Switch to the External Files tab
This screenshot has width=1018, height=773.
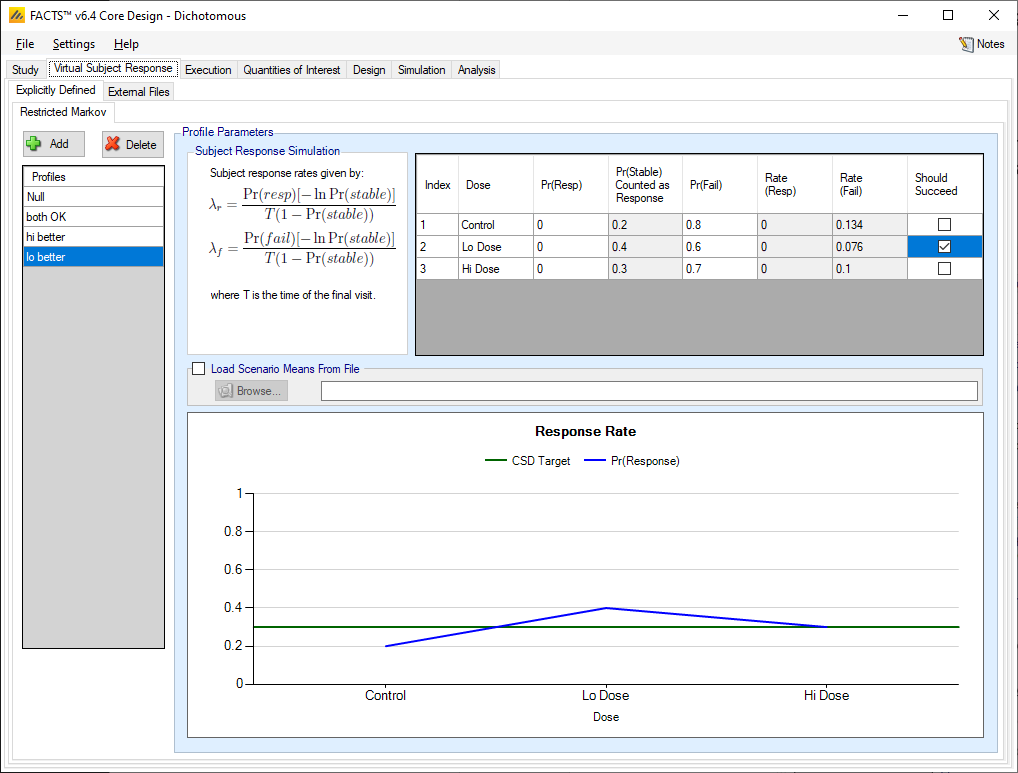[x=139, y=92]
